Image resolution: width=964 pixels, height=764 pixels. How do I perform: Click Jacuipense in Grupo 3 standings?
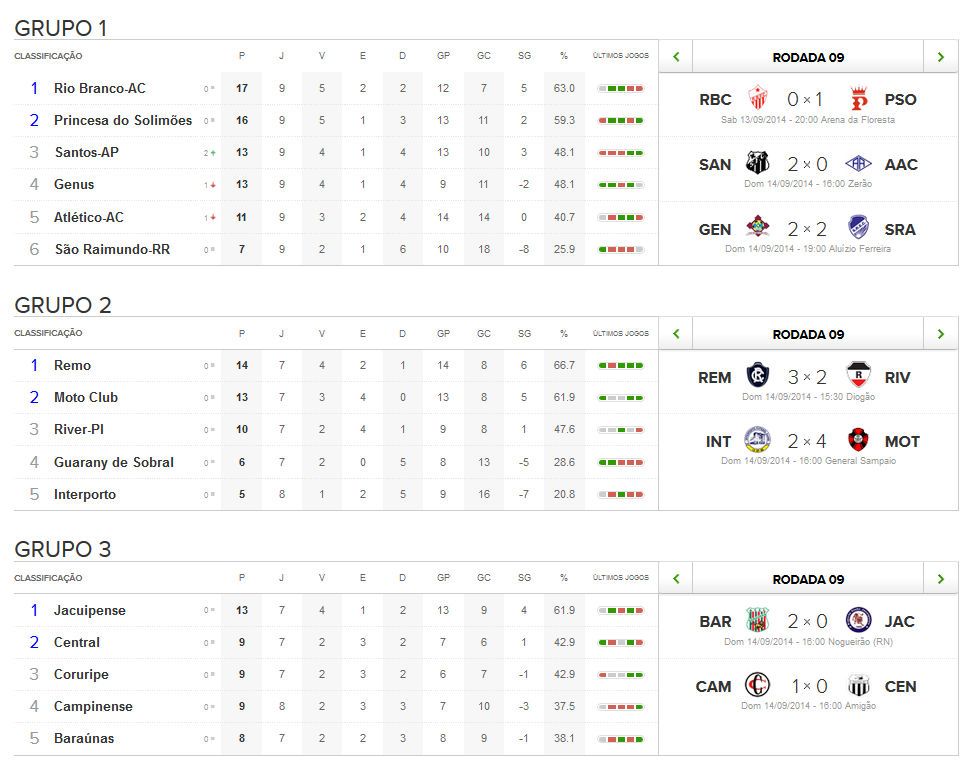(x=90, y=610)
